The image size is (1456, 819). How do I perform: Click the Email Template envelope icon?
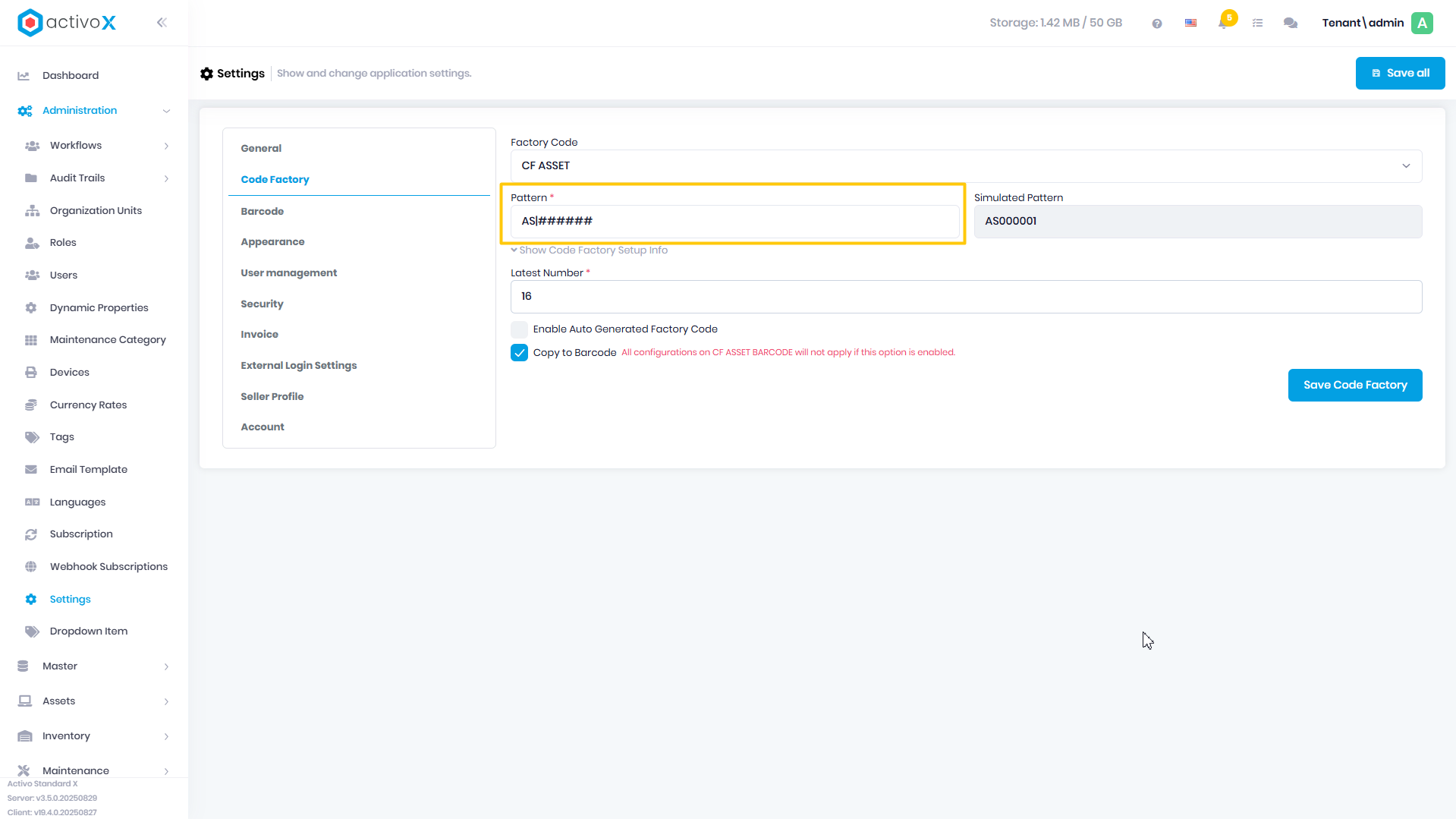tap(31, 470)
